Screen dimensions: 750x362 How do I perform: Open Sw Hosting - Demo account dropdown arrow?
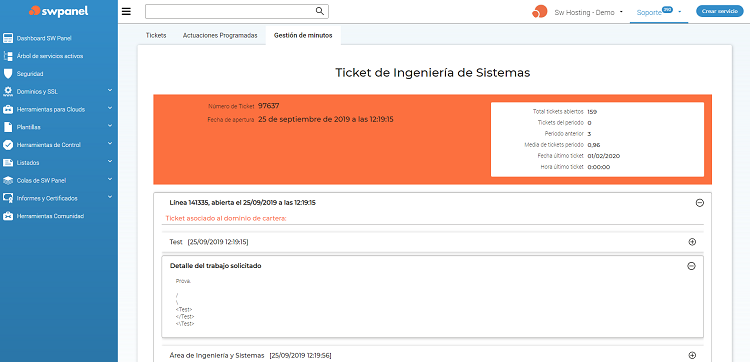(621, 12)
